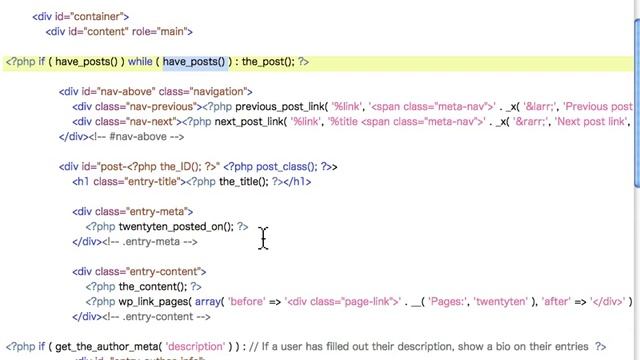Click 'the_content();' function call

coord(153,287)
